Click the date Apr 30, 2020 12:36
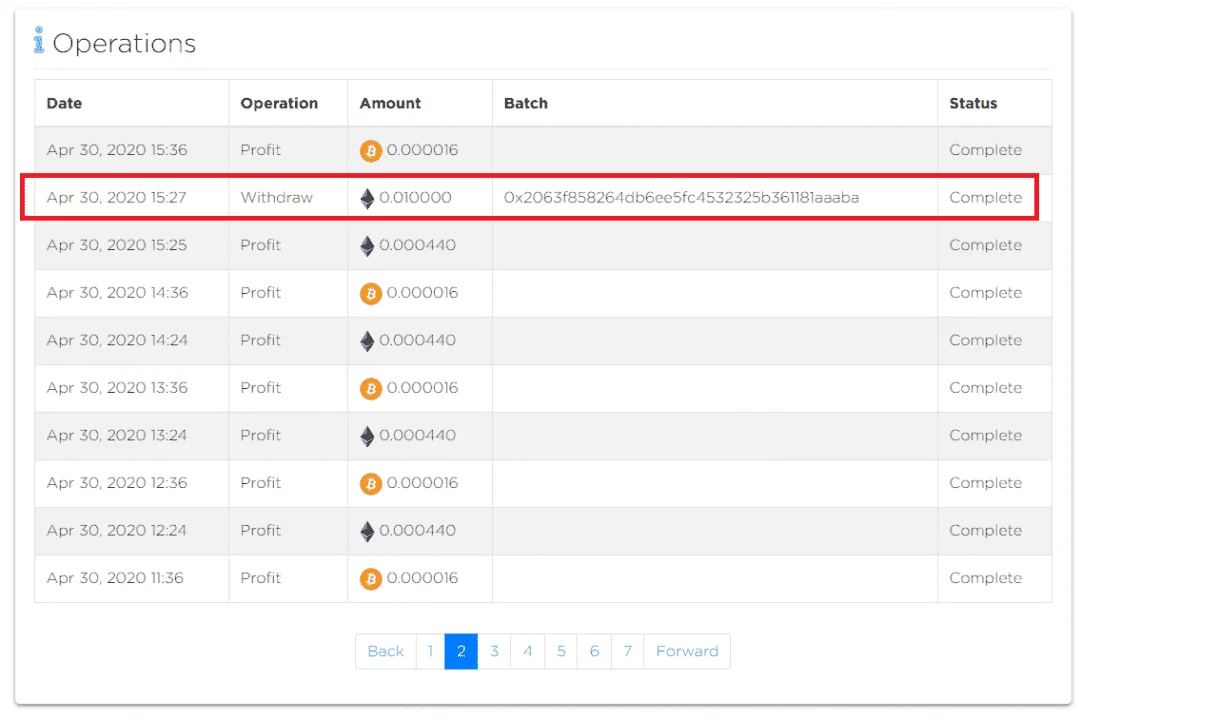 116,483
